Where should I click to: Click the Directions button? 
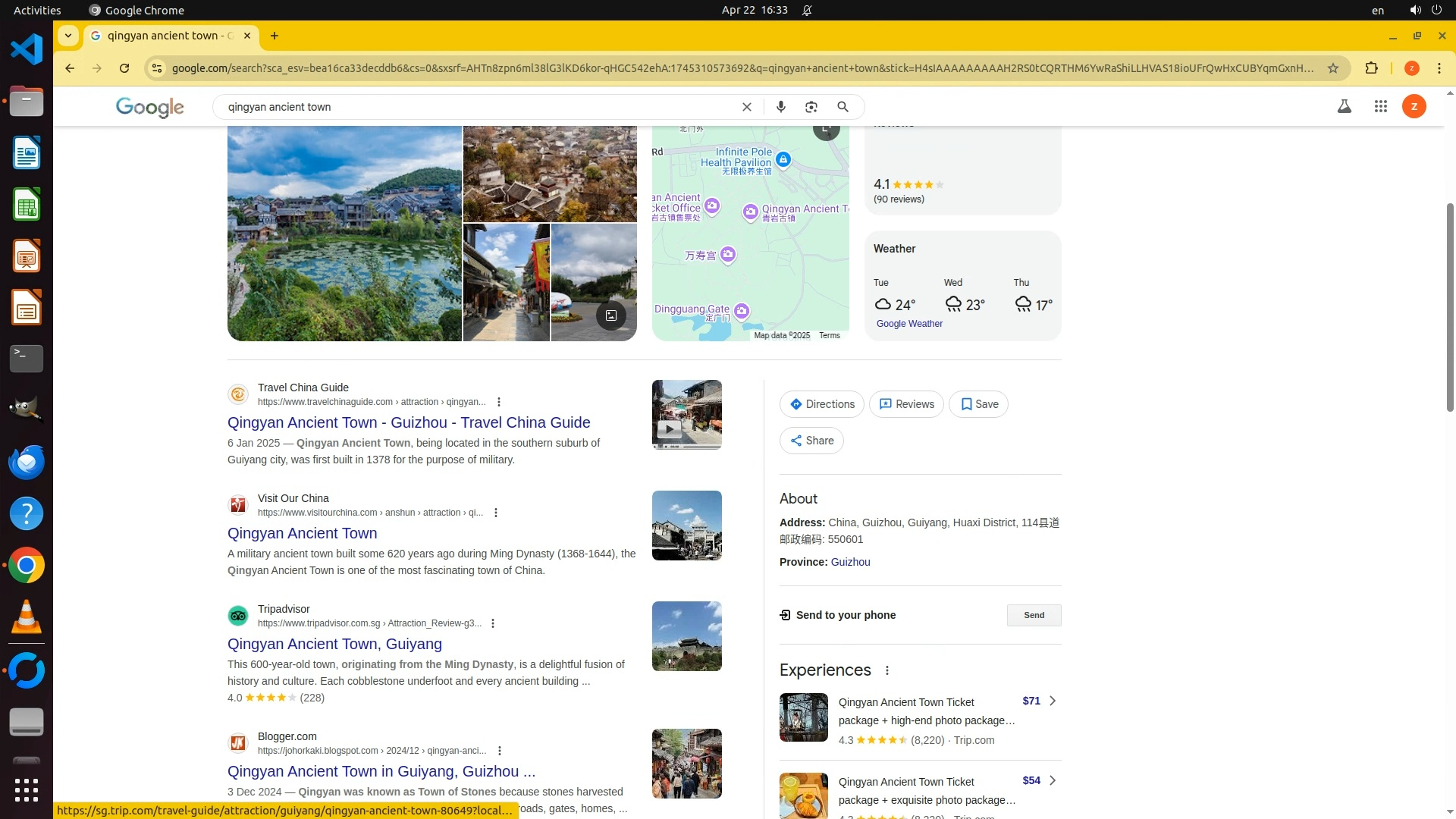[x=821, y=404]
